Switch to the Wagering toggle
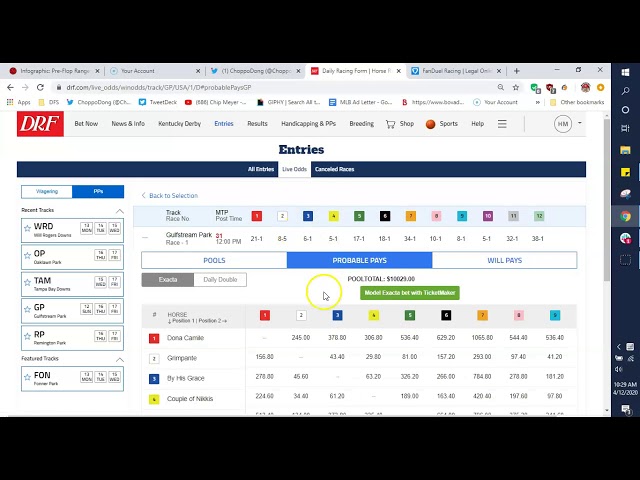640x480 pixels. click(47, 191)
